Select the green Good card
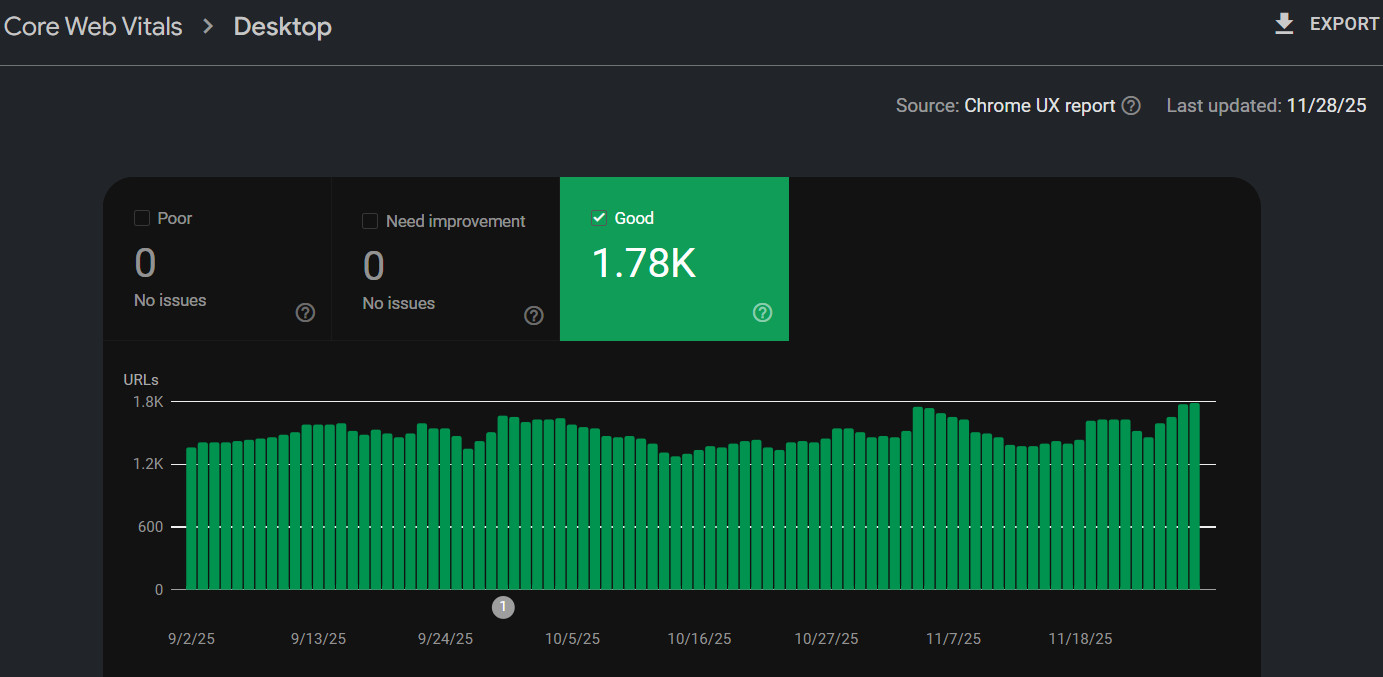Screen dimensions: 1383x677 (675, 258)
